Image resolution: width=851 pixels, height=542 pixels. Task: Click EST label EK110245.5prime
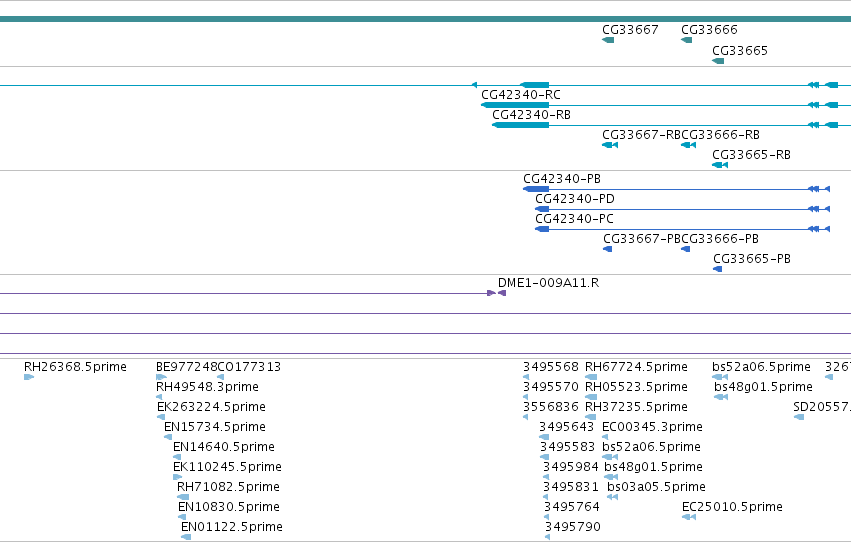tap(227, 468)
